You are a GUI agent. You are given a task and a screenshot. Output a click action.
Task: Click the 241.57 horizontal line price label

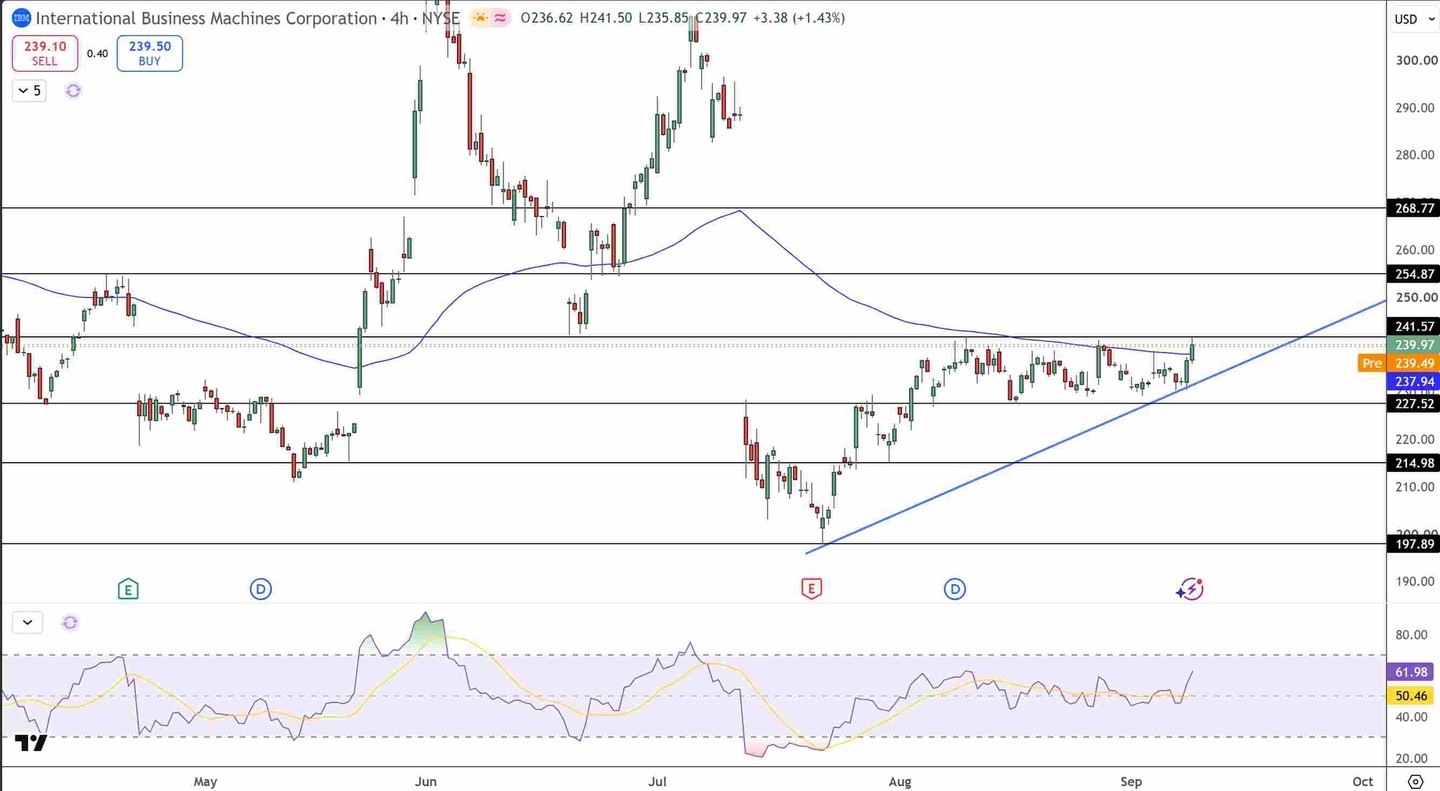(1415, 326)
